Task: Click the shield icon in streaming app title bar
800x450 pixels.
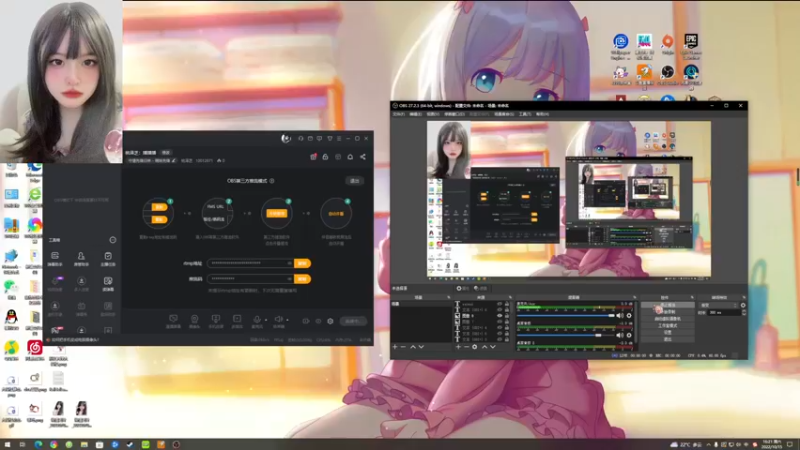Action: 330,138
